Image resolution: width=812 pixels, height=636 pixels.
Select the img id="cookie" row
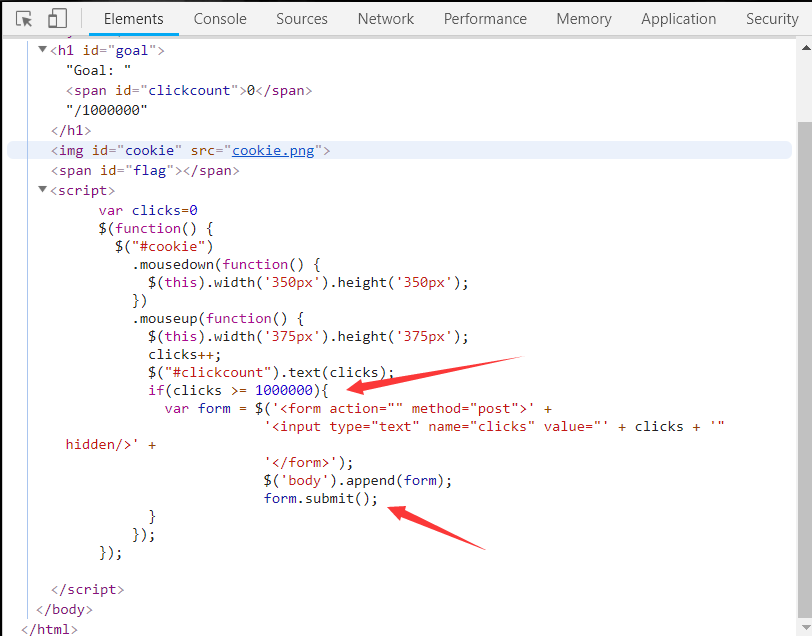tap(399, 150)
